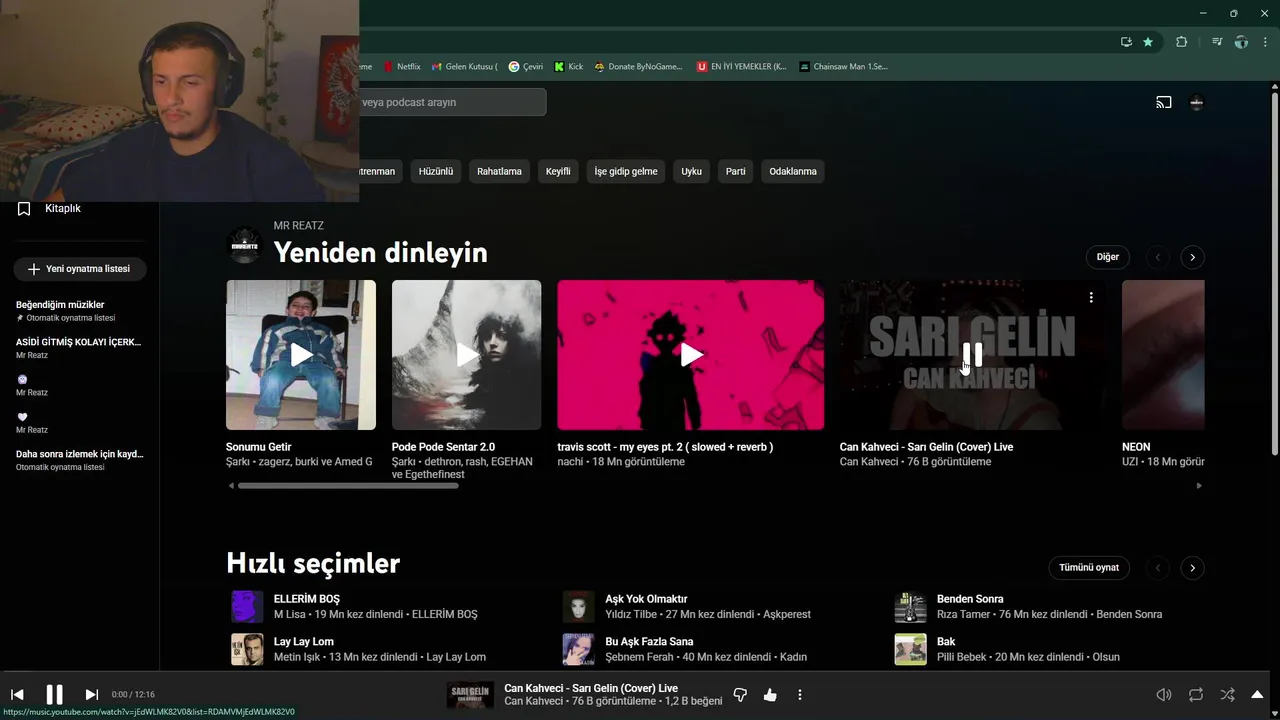Open Chrome extensions puzzle icon
This screenshot has width=1280, height=720.
[x=1181, y=42]
